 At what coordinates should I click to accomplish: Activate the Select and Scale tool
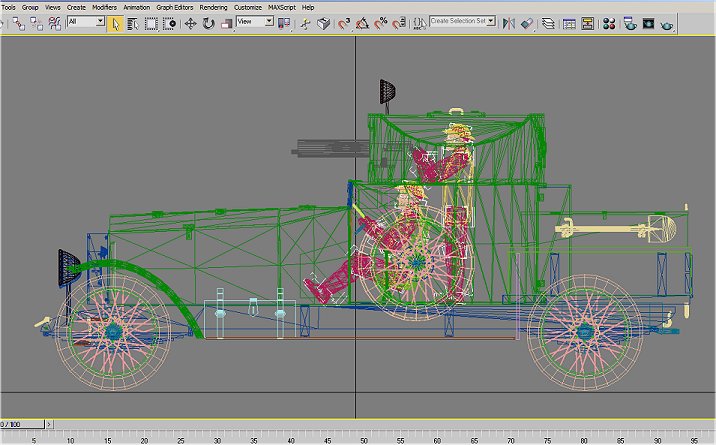pyautogui.click(x=226, y=23)
